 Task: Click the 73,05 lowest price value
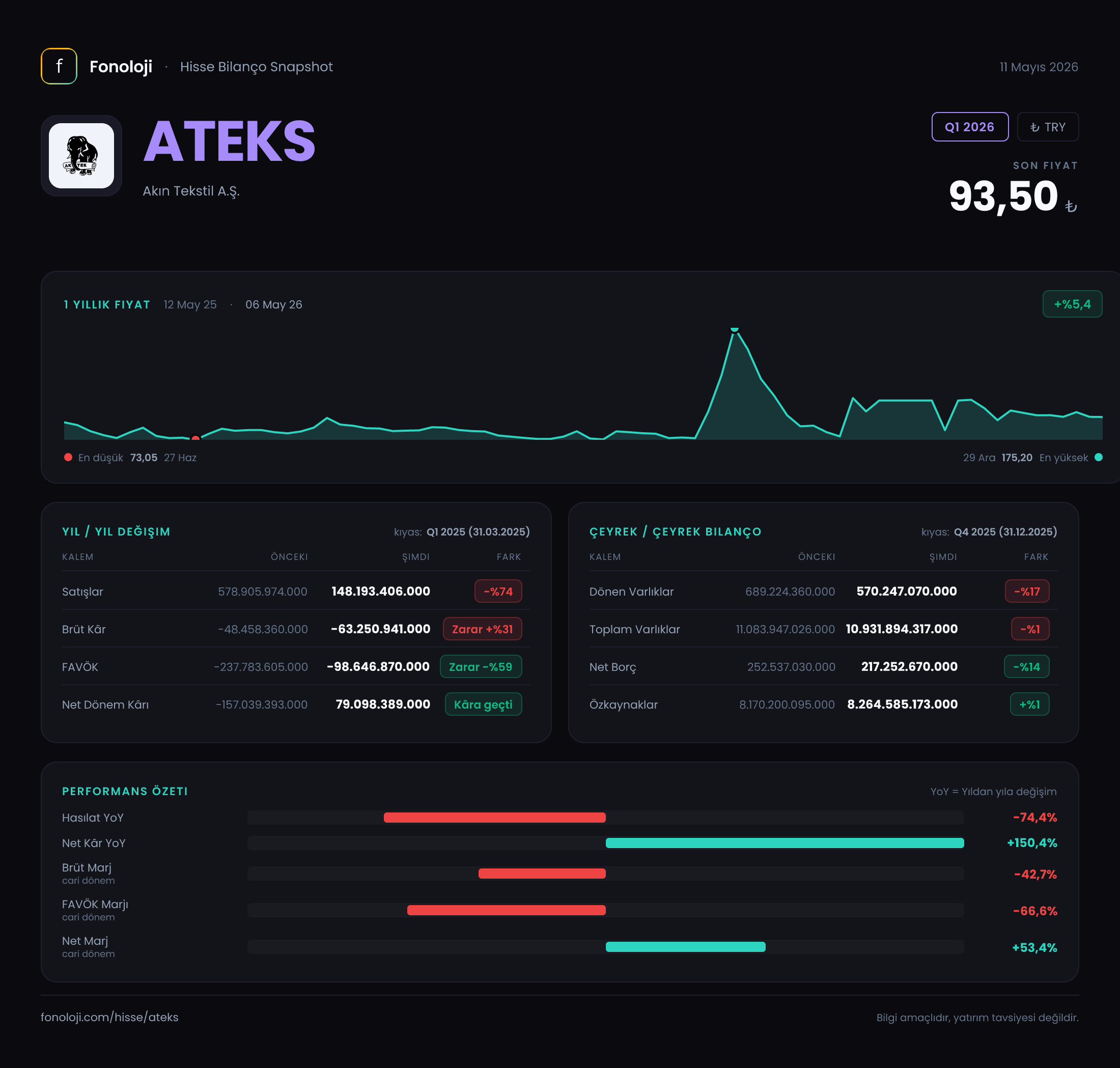(144, 457)
